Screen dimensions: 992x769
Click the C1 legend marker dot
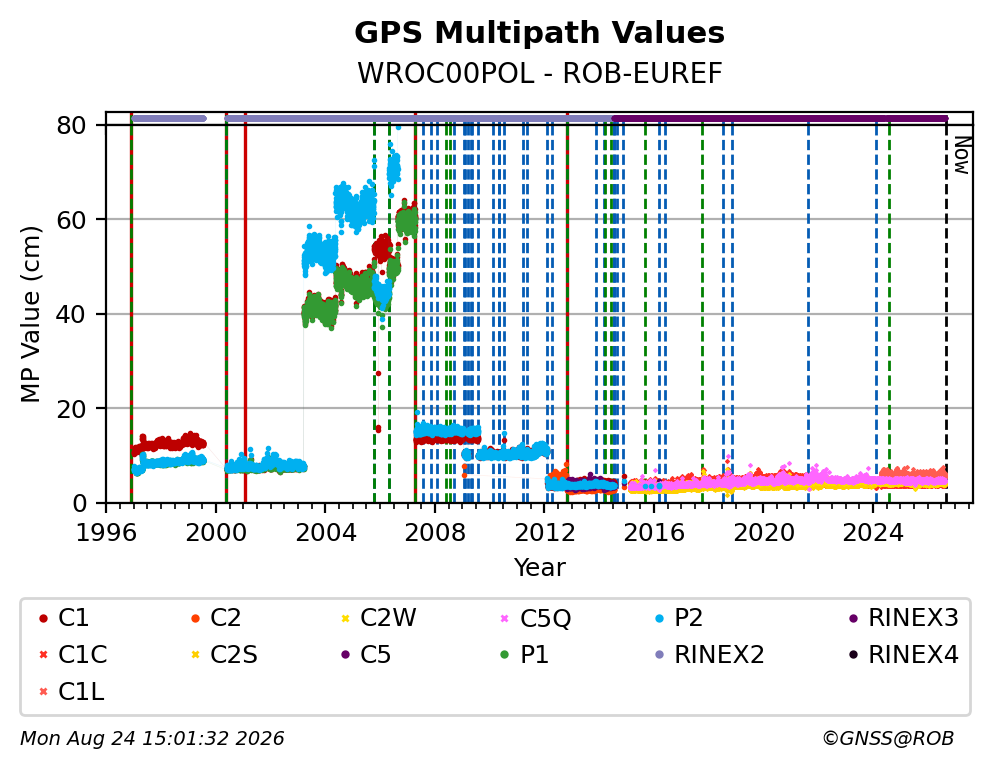[43, 618]
